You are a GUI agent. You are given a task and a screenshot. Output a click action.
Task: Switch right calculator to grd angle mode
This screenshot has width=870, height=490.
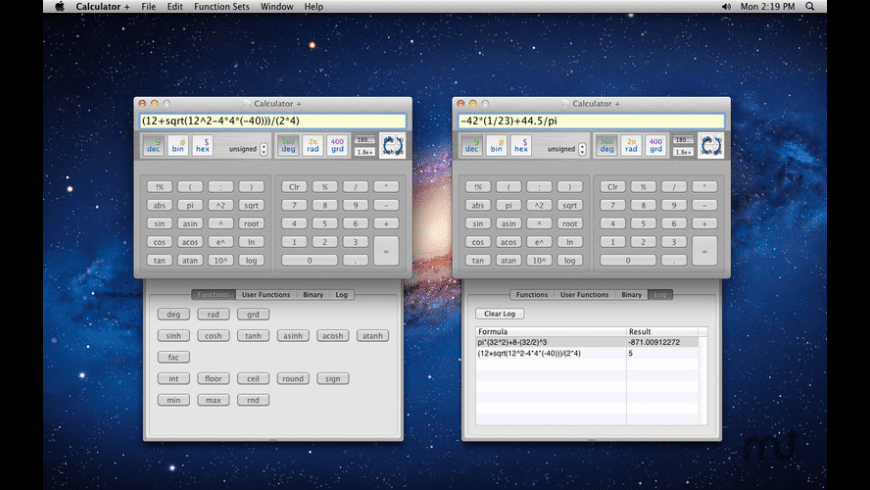[x=656, y=145]
